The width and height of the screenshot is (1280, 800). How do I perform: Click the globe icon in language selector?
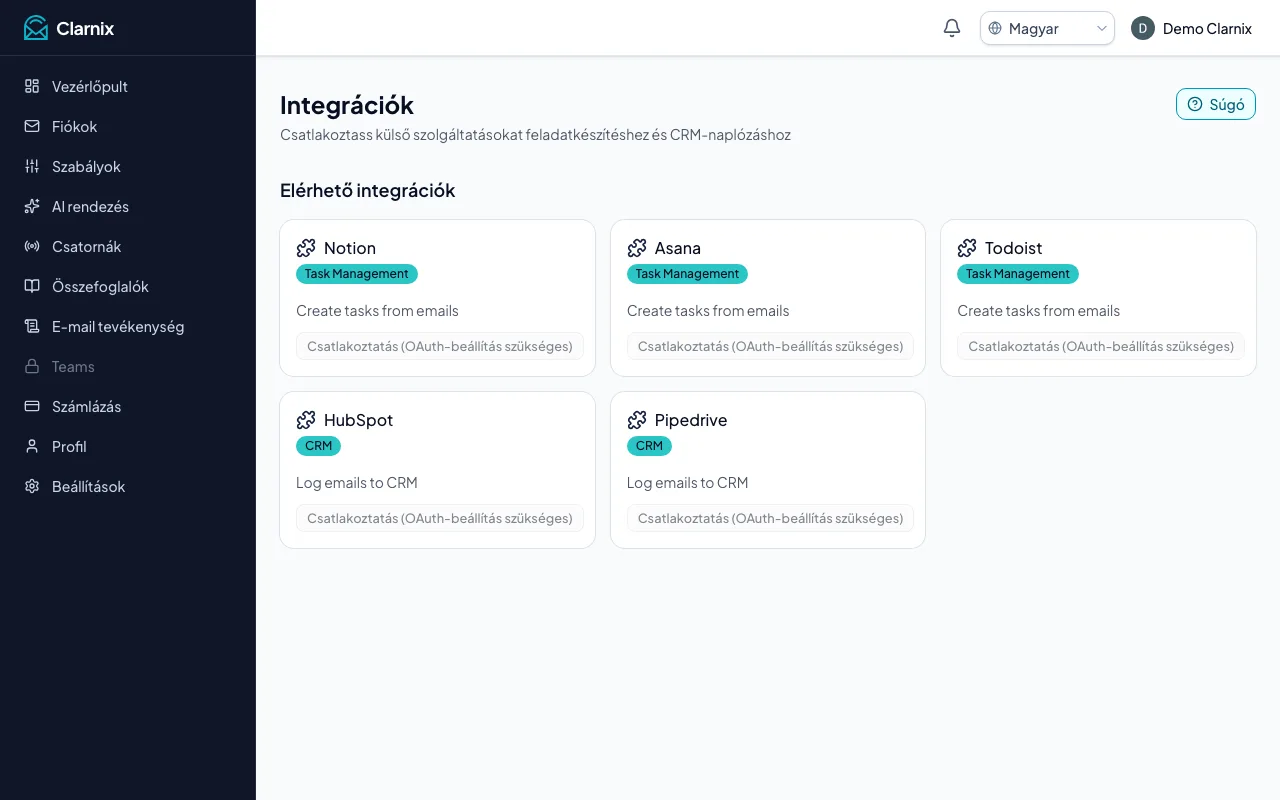995,28
